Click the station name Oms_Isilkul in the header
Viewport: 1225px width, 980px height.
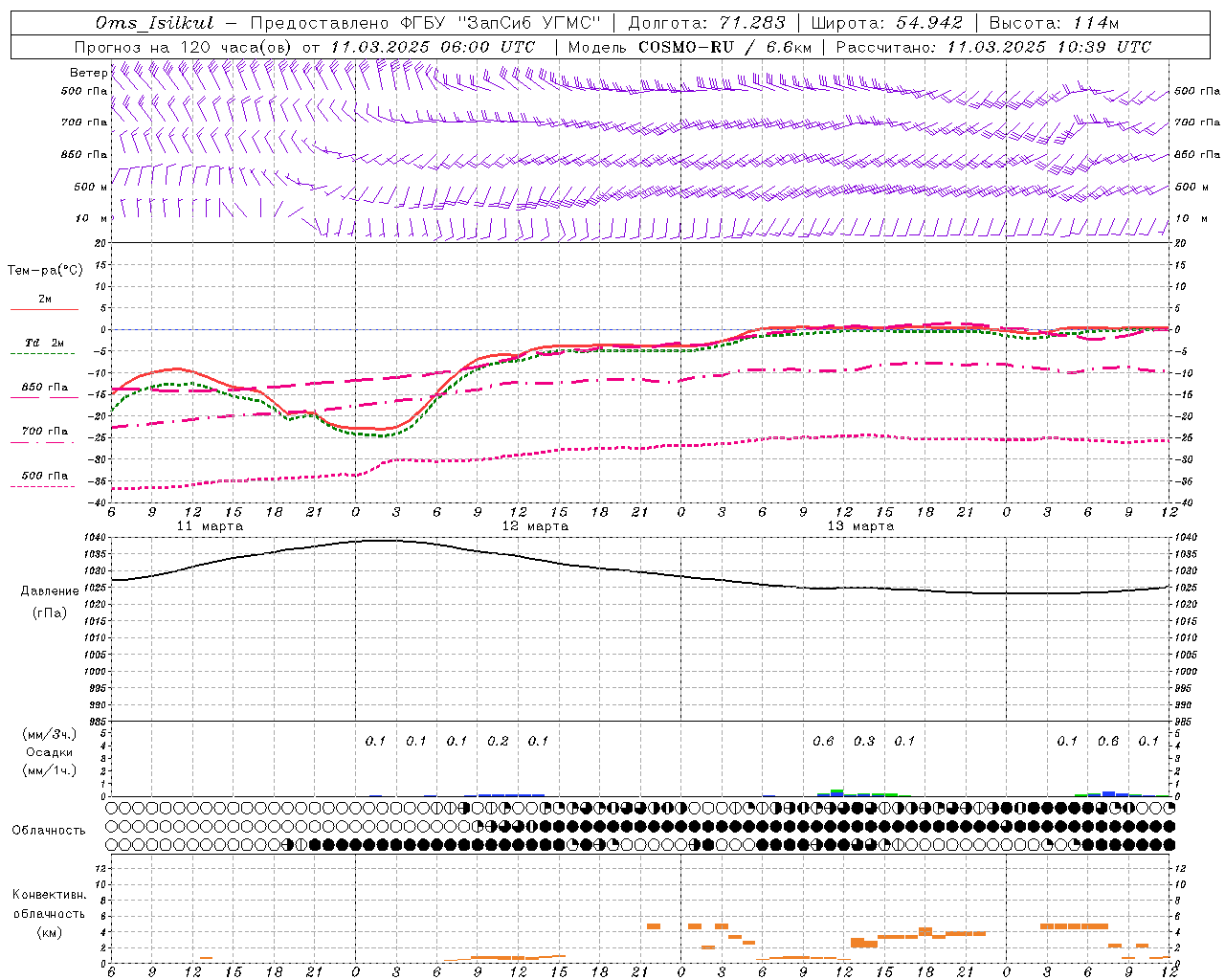[154, 23]
